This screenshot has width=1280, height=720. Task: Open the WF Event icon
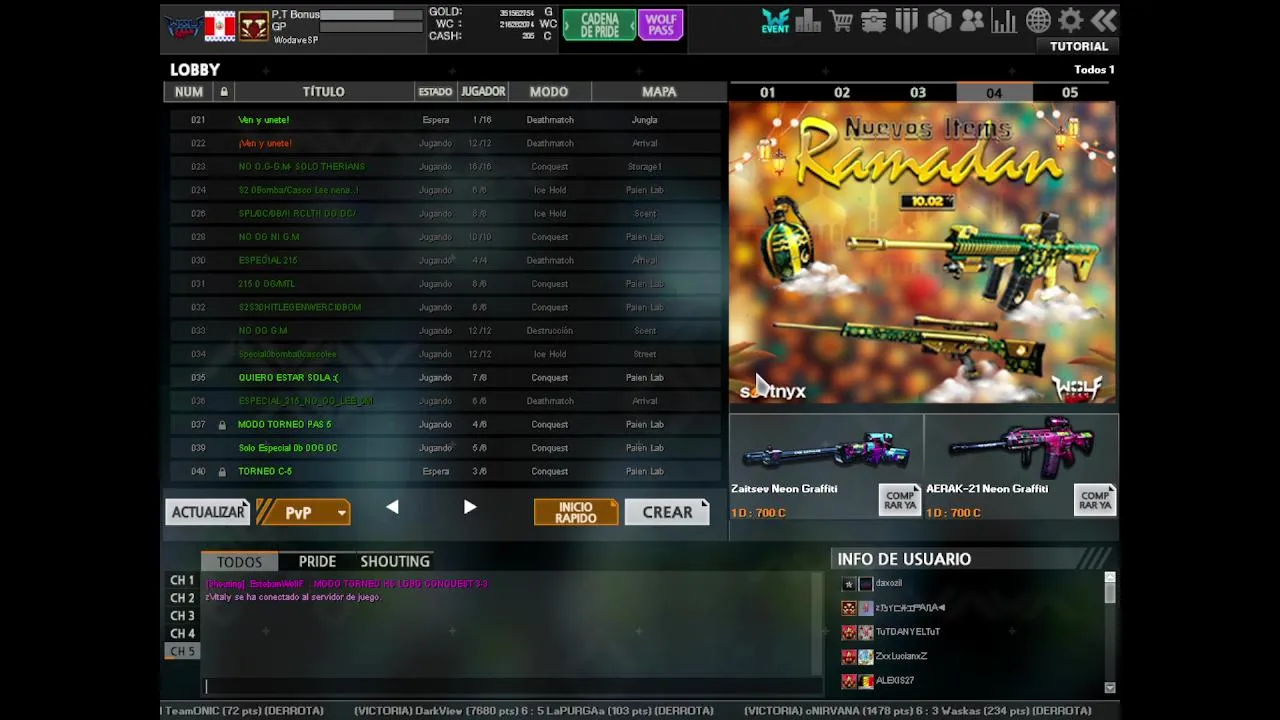coord(775,21)
